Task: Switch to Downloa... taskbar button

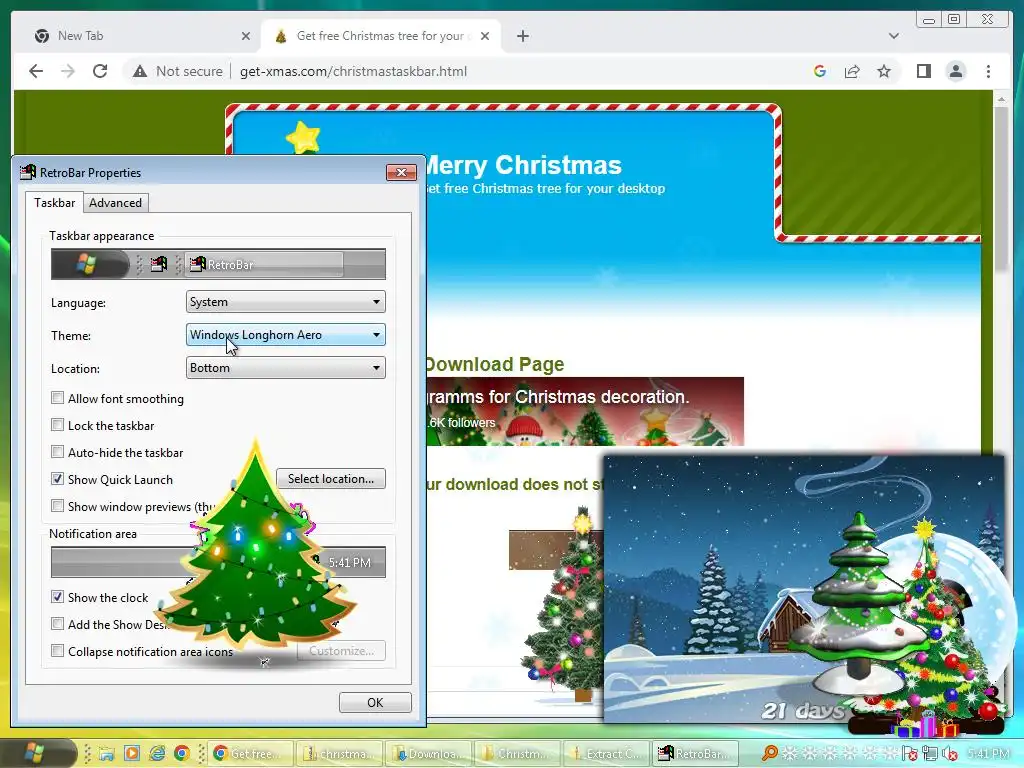Action: coord(428,754)
